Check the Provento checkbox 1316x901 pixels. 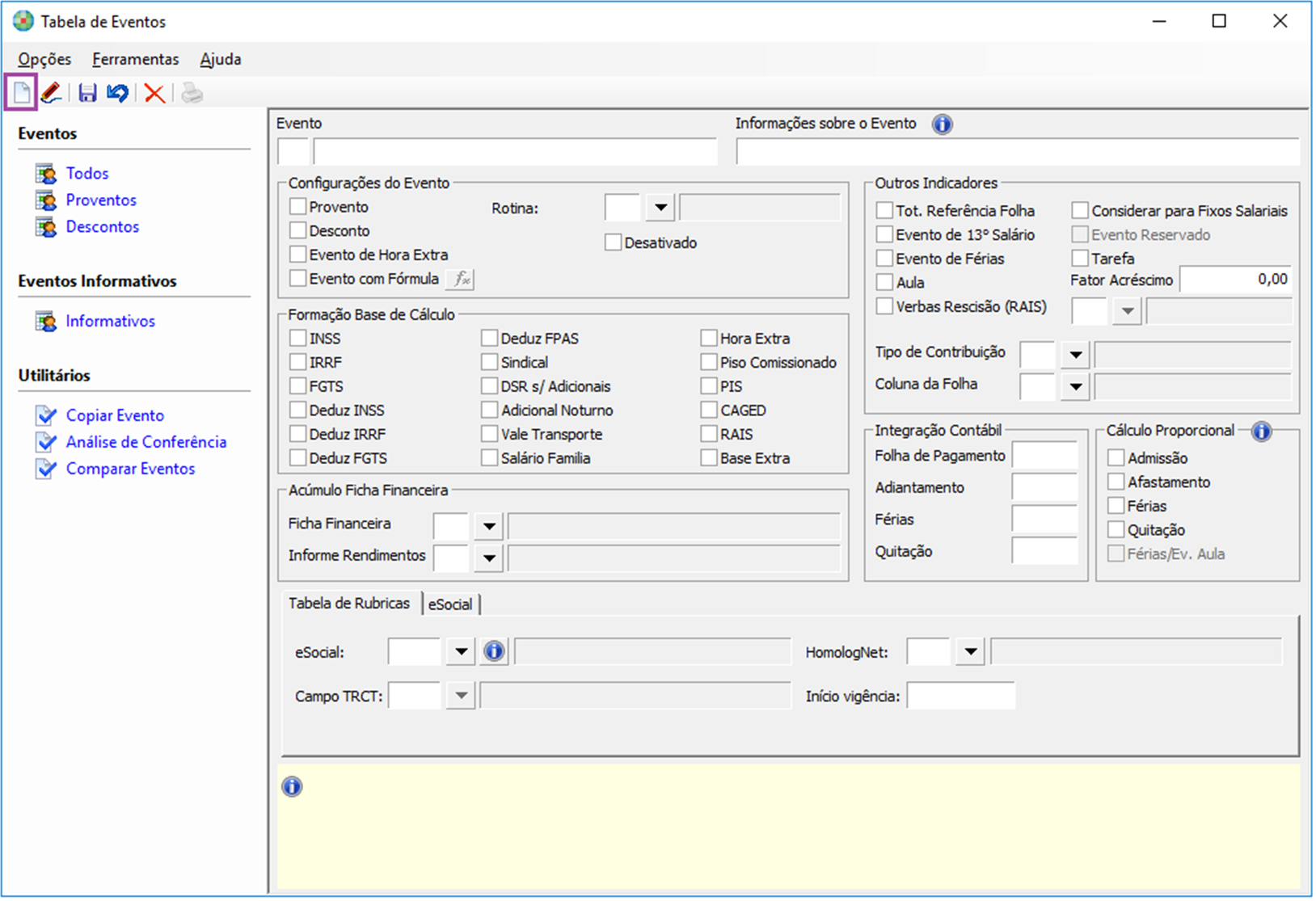point(297,207)
